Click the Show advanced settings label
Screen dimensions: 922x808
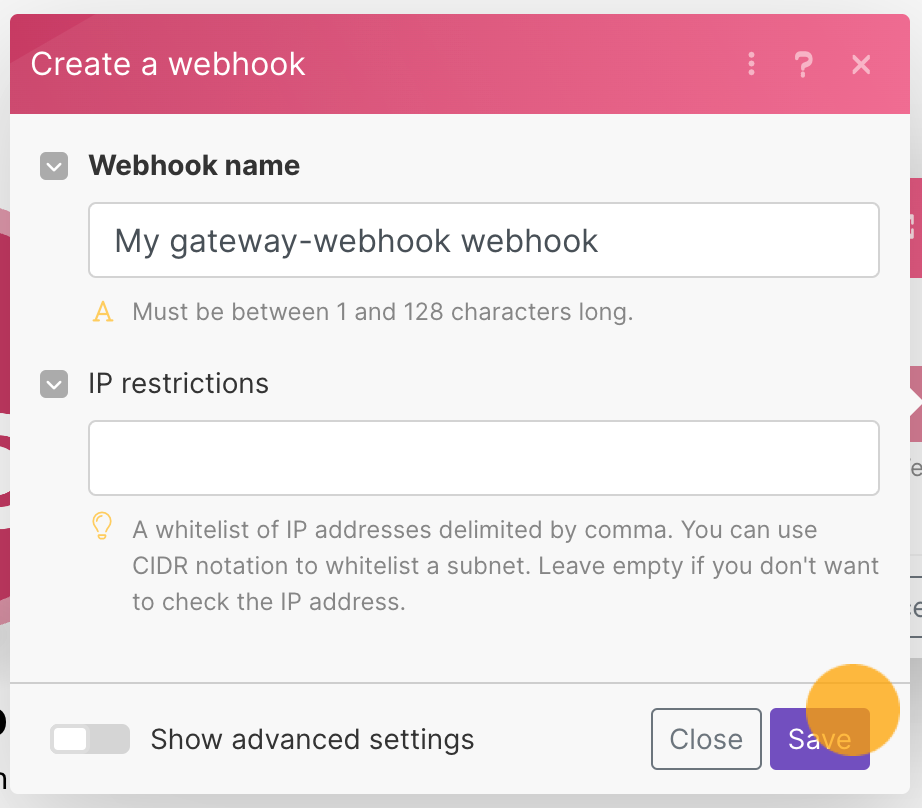312,739
